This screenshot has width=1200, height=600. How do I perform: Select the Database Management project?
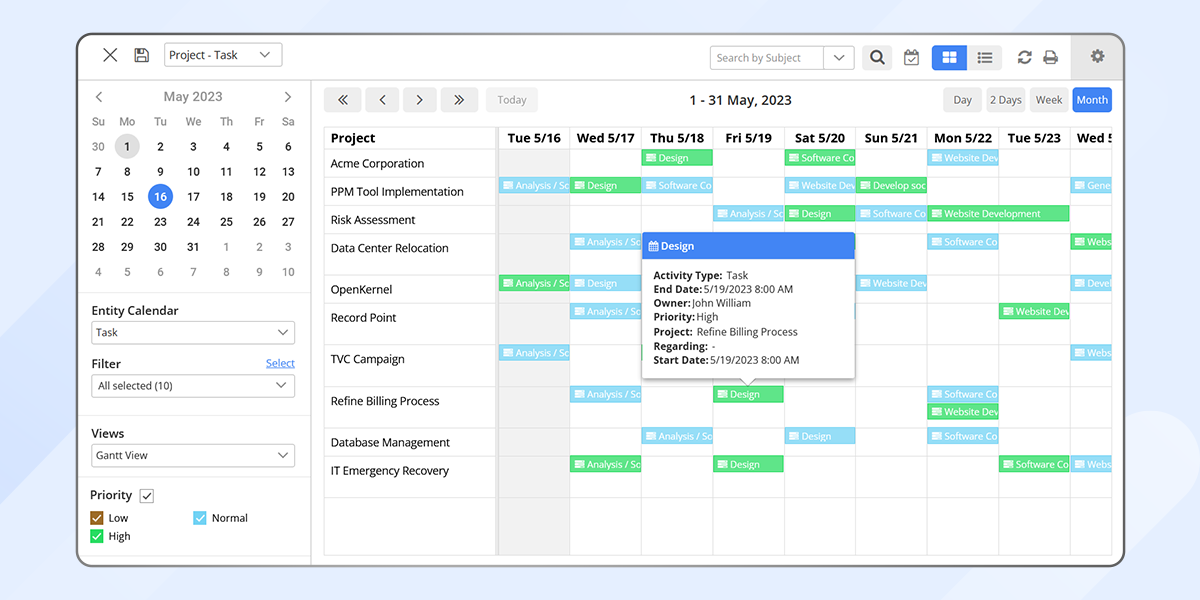[x=390, y=443]
